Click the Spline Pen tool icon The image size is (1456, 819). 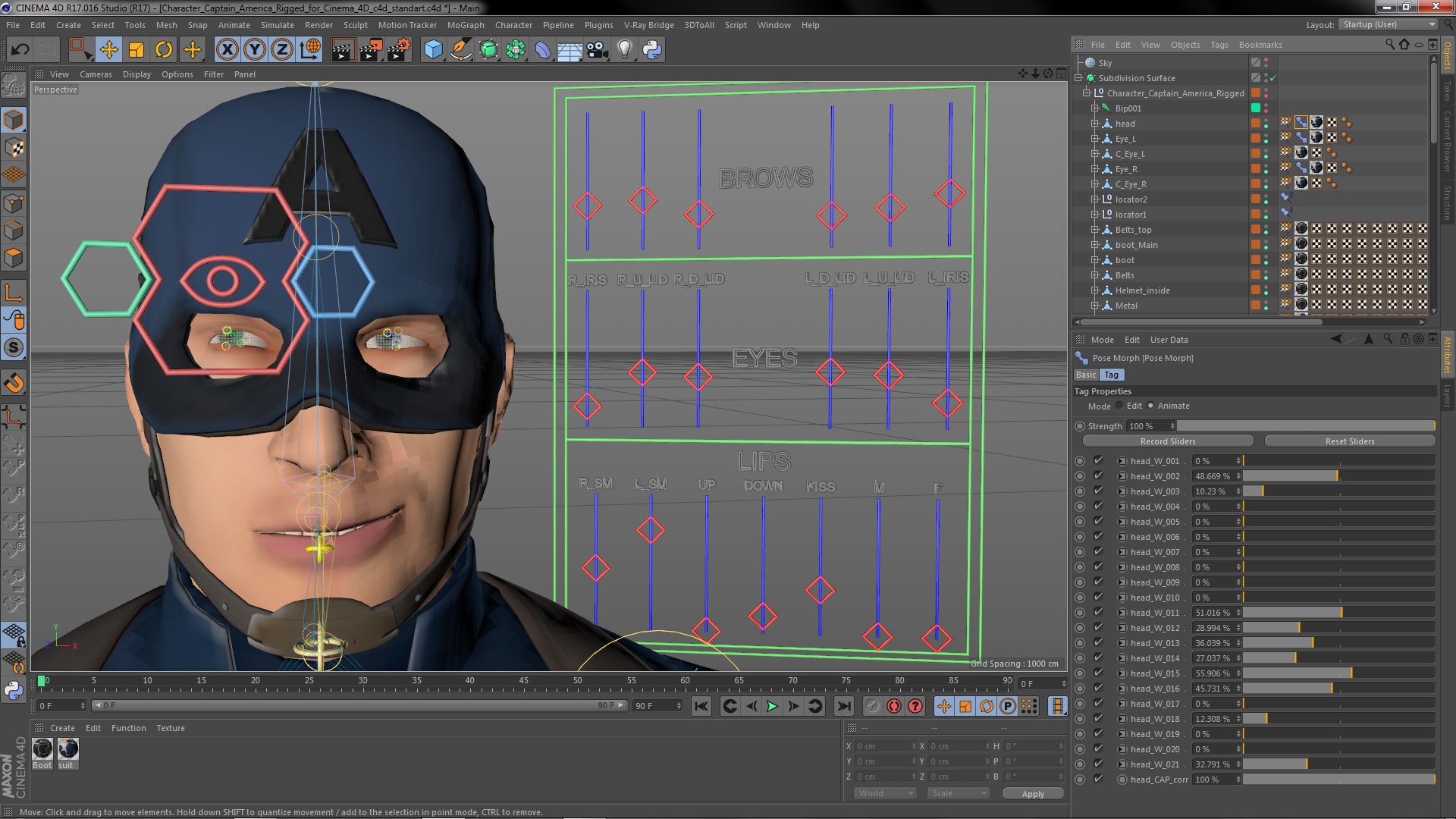(x=460, y=50)
